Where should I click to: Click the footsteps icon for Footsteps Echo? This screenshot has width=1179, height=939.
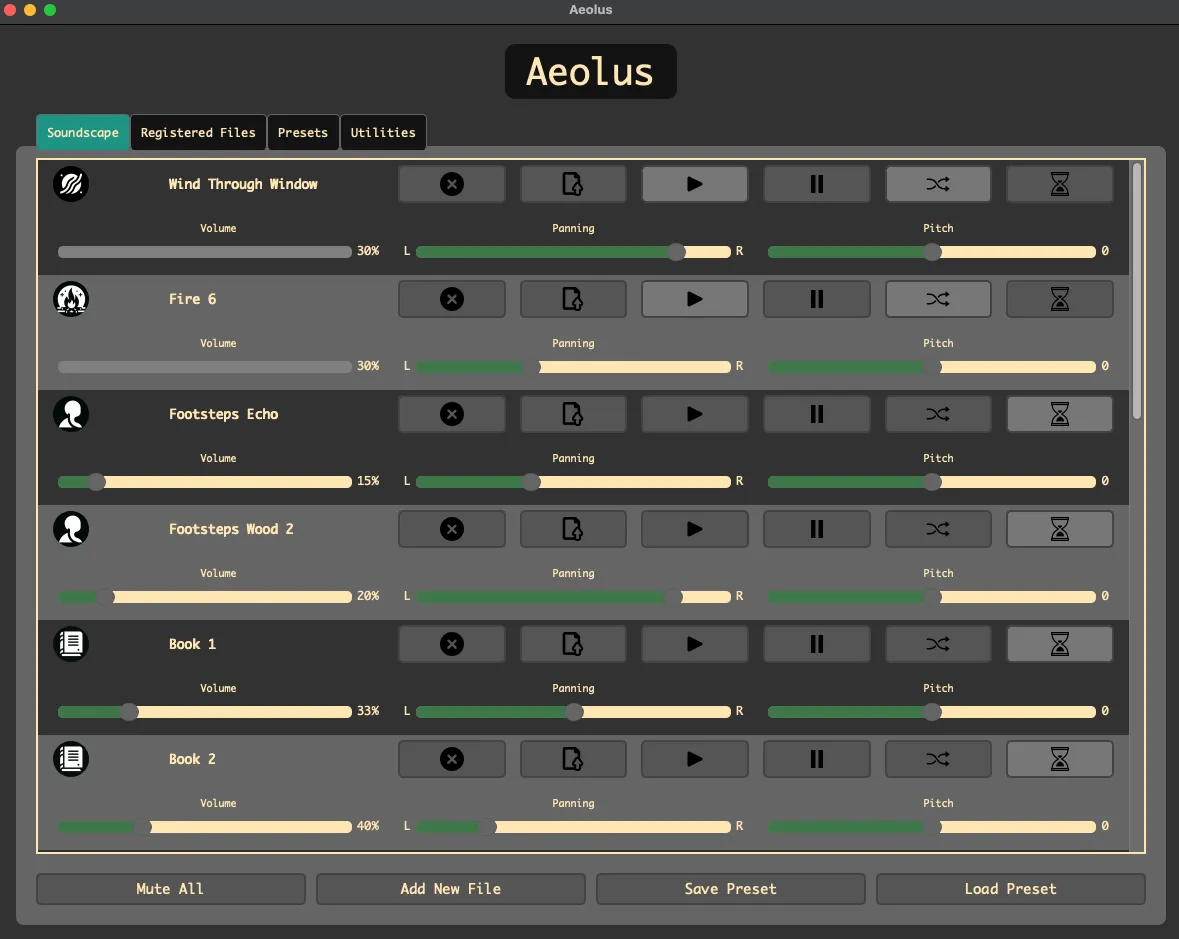click(x=70, y=413)
